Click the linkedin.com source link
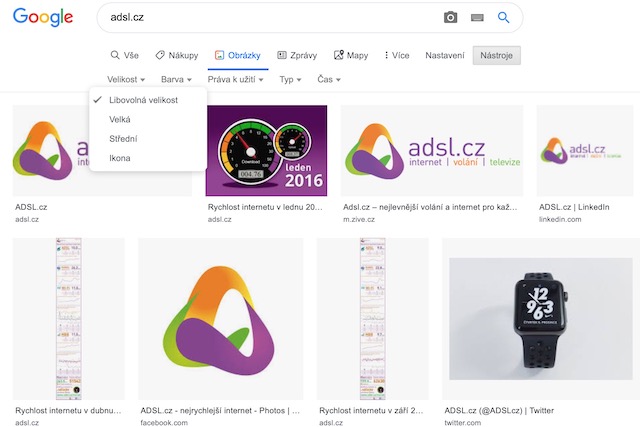The width and height of the screenshot is (640, 427). coord(560,219)
